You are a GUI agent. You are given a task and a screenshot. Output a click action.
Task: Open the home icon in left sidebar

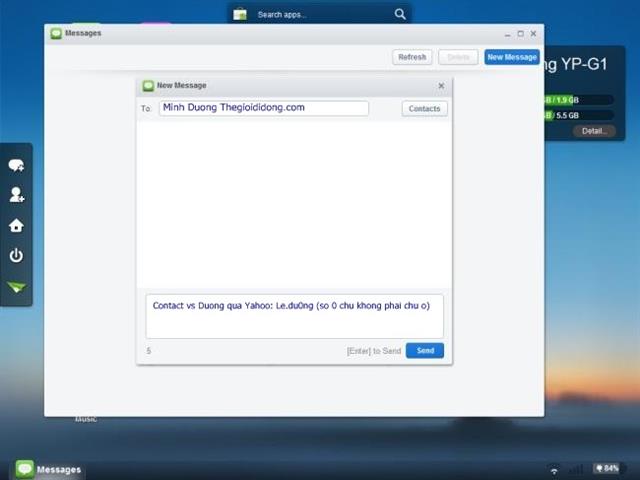(16, 225)
